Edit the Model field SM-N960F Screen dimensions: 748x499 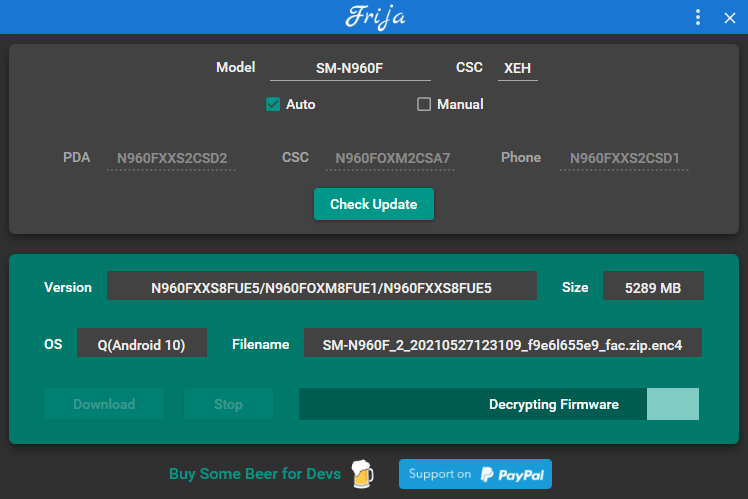pyautogui.click(x=350, y=68)
